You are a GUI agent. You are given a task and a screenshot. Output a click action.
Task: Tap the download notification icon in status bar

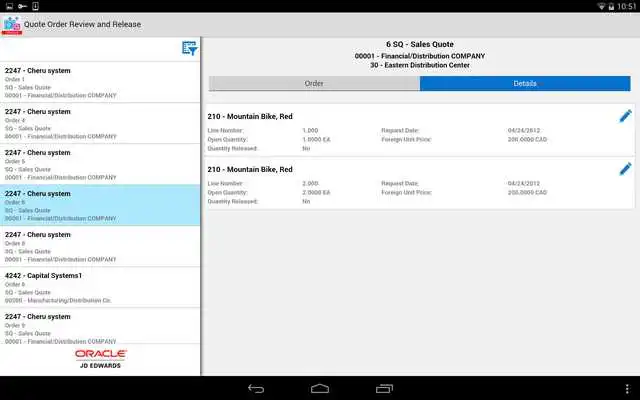[36, 6]
